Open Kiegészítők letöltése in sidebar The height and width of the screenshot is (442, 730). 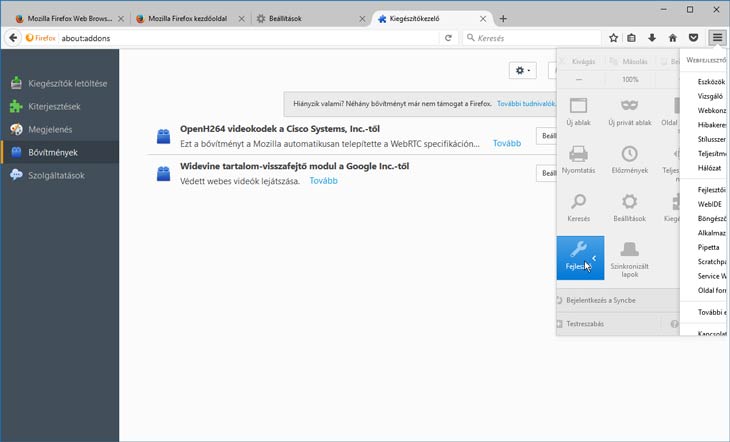pos(60,83)
